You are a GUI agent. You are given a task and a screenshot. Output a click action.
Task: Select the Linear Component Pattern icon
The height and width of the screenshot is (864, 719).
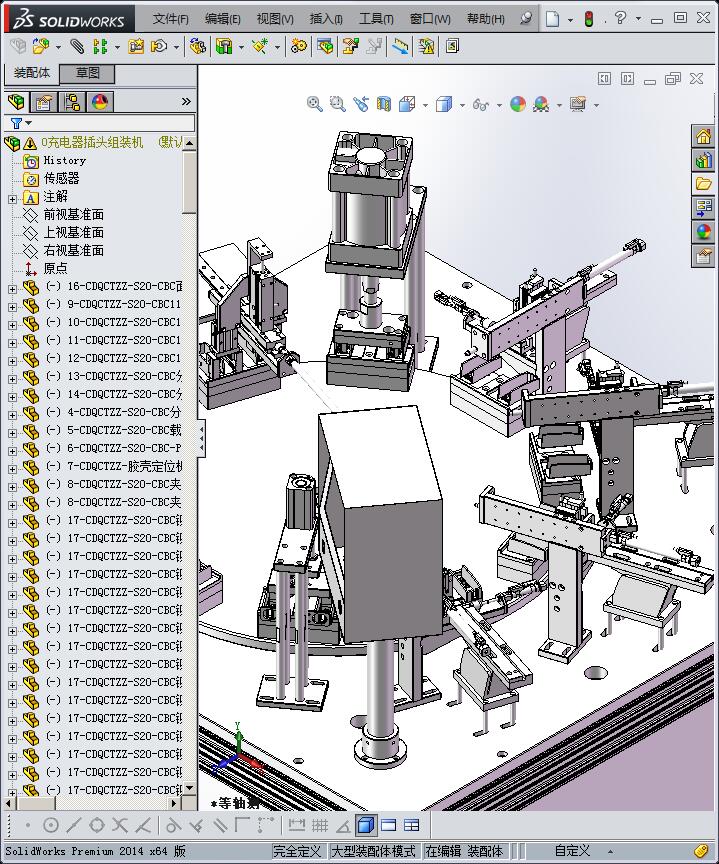[100, 46]
